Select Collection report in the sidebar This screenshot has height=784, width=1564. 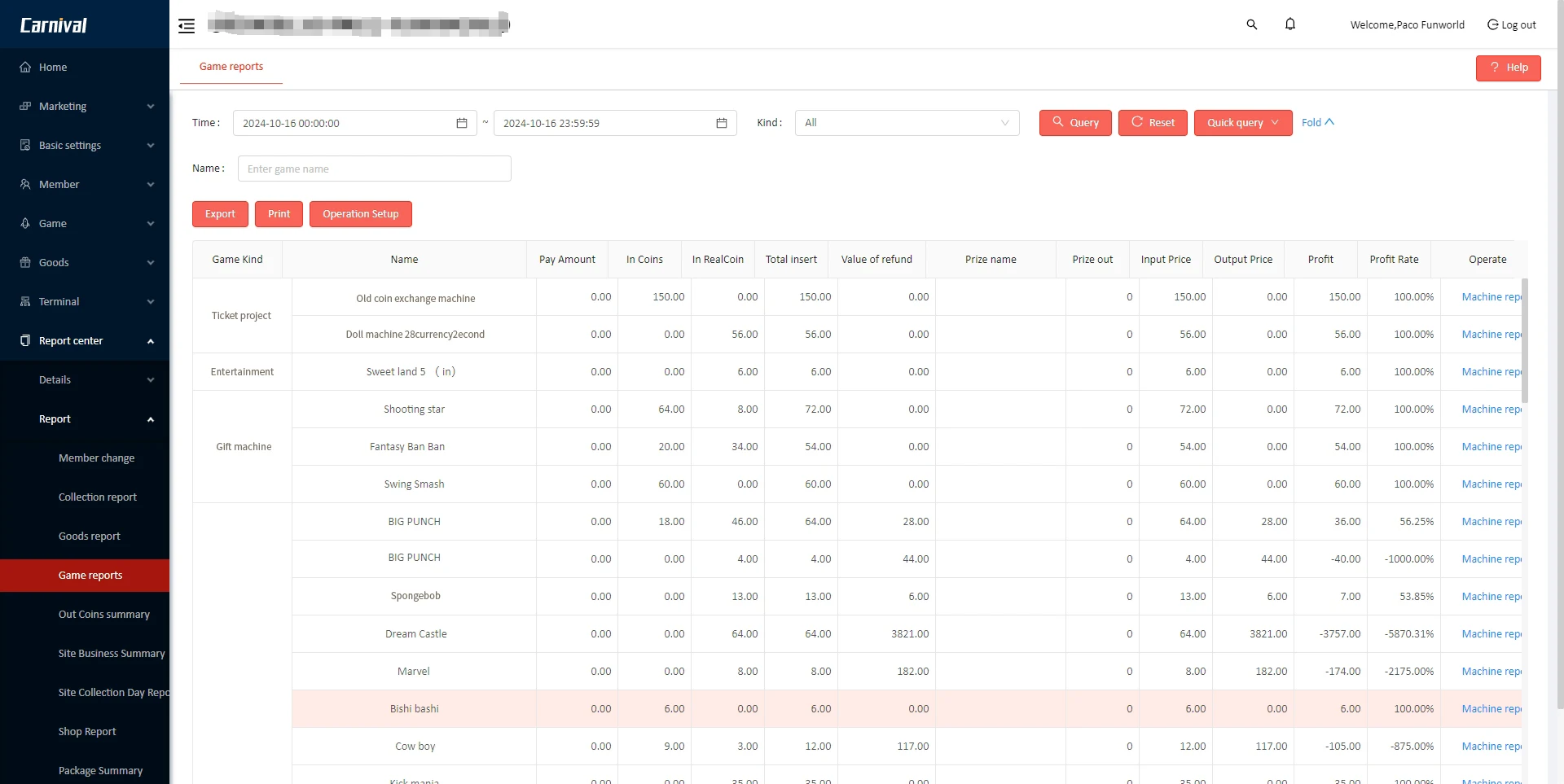98,497
